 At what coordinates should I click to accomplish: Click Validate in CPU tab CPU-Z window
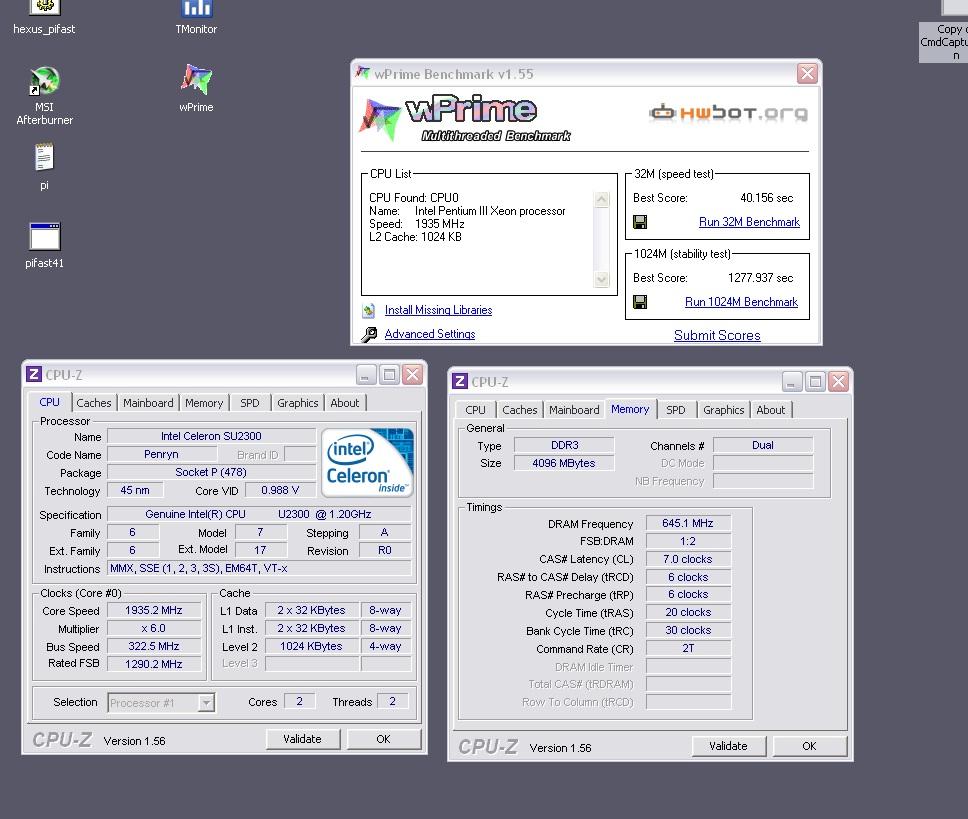coord(302,739)
